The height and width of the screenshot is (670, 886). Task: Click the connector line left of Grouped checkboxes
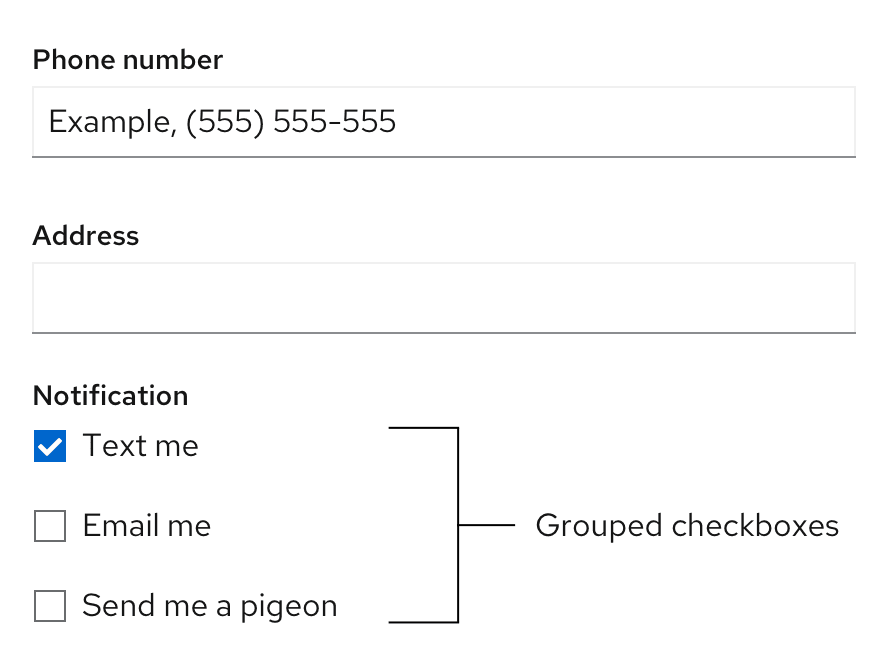coord(486,525)
